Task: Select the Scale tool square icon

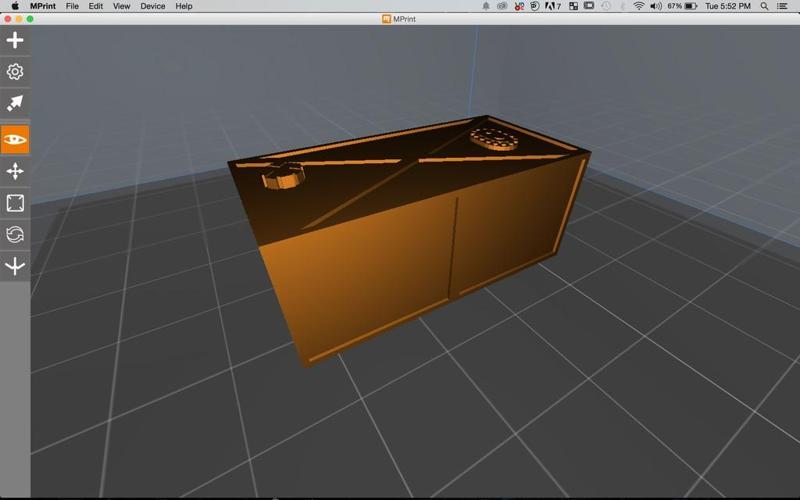Action: (x=15, y=203)
